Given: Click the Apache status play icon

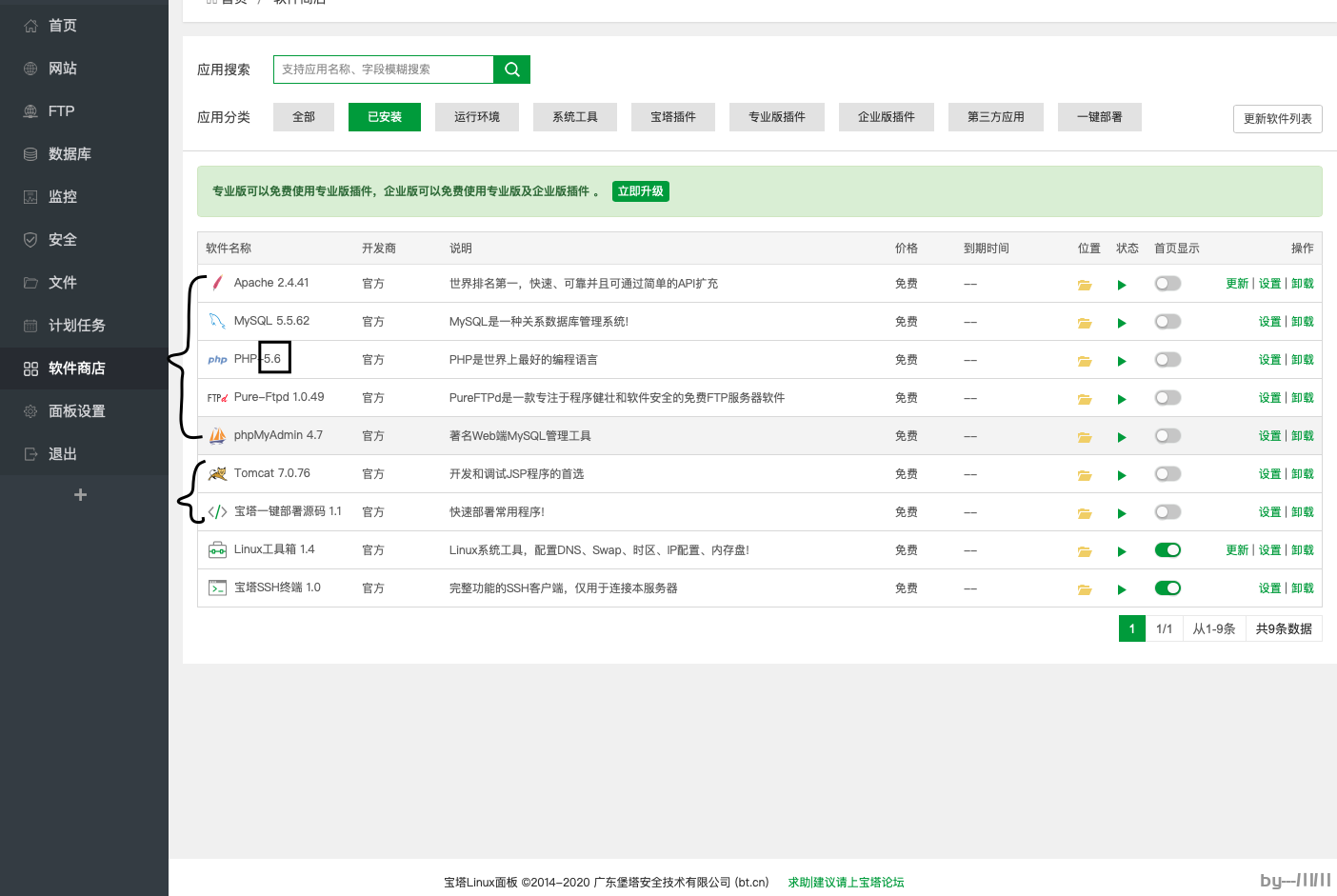Looking at the screenshot, I should click(x=1122, y=285).
